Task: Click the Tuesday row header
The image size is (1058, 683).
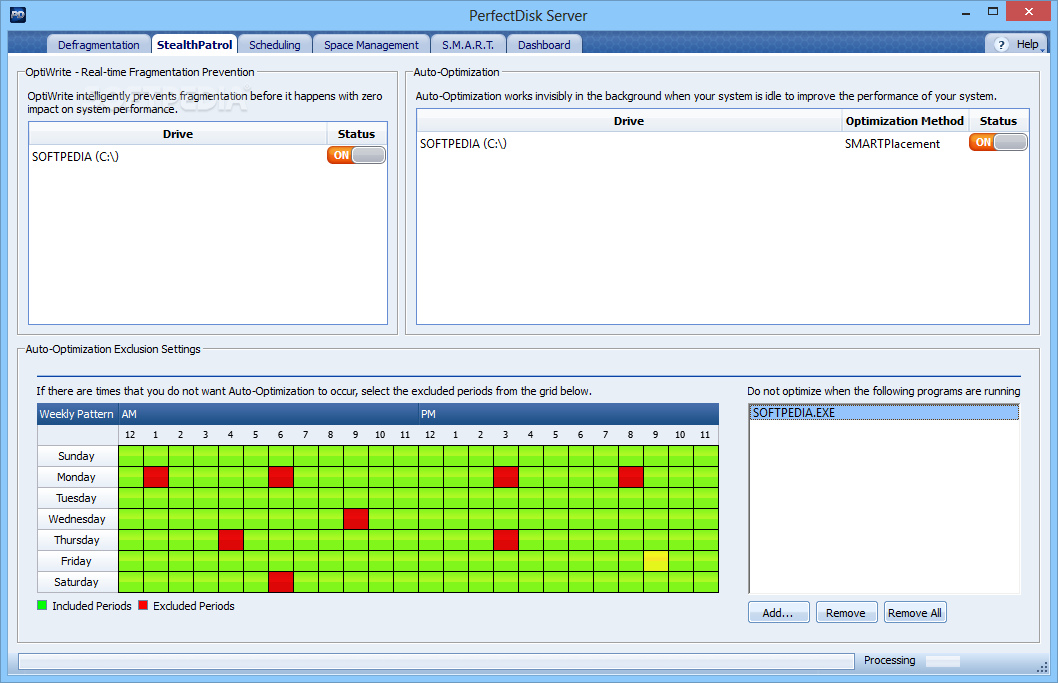Action: click(77, 498)
